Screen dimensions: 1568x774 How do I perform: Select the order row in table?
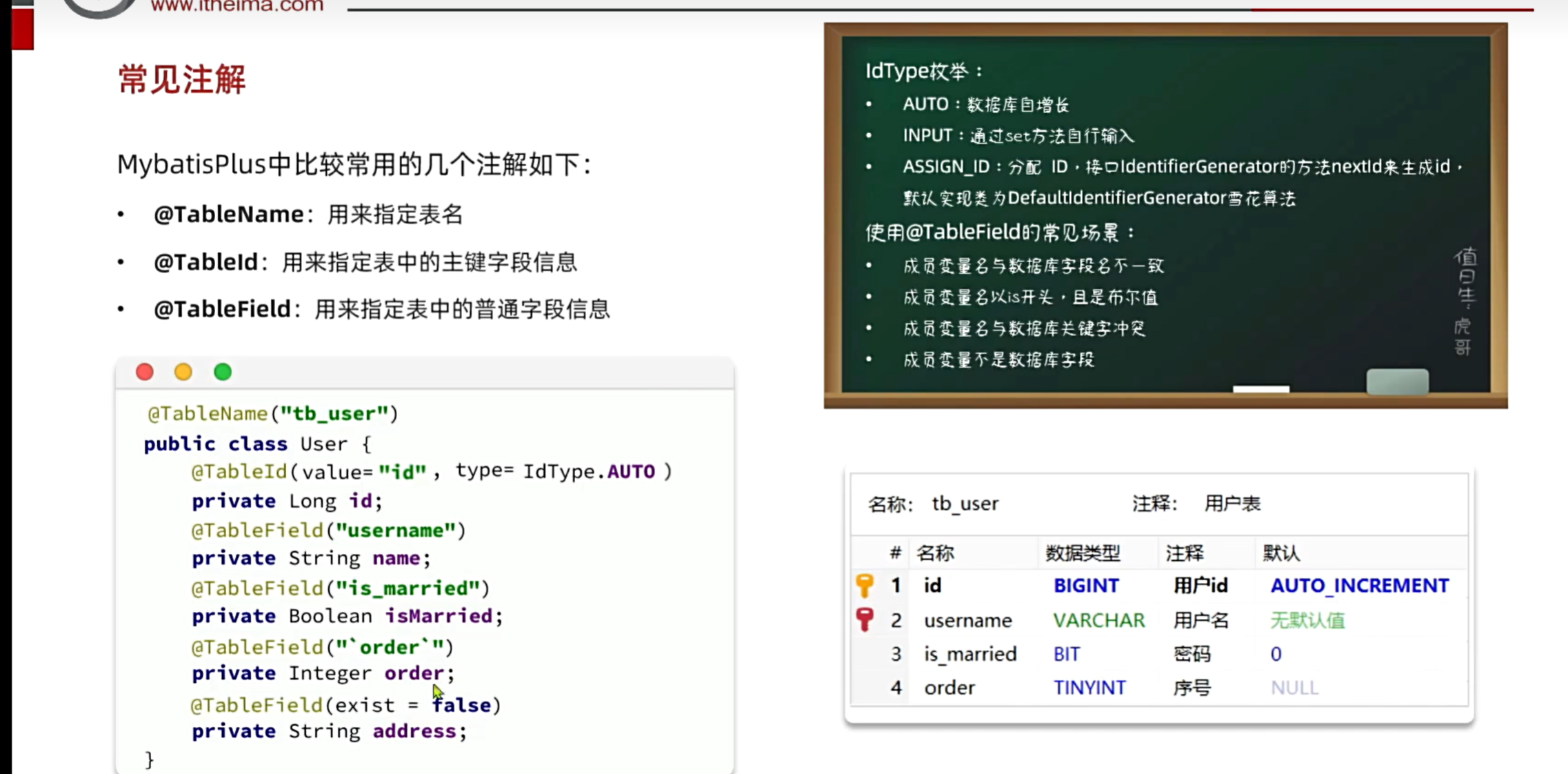point(949,688)
